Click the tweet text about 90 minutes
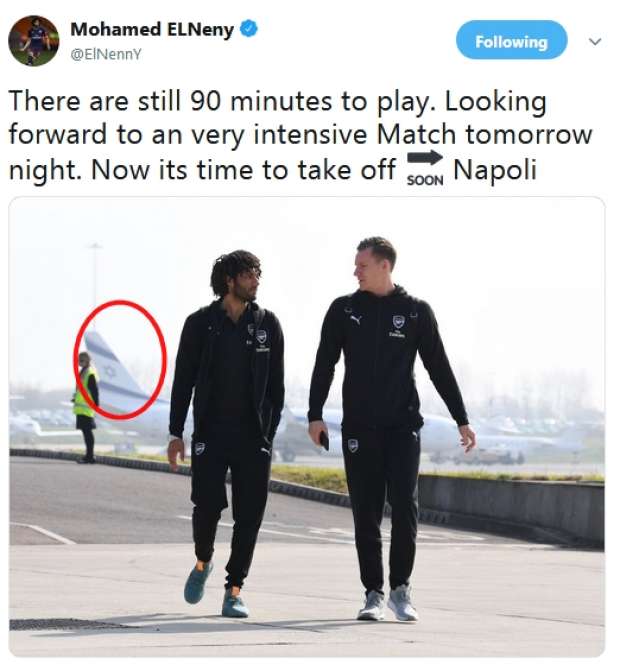The image size is (620, 671). point(300,136)
